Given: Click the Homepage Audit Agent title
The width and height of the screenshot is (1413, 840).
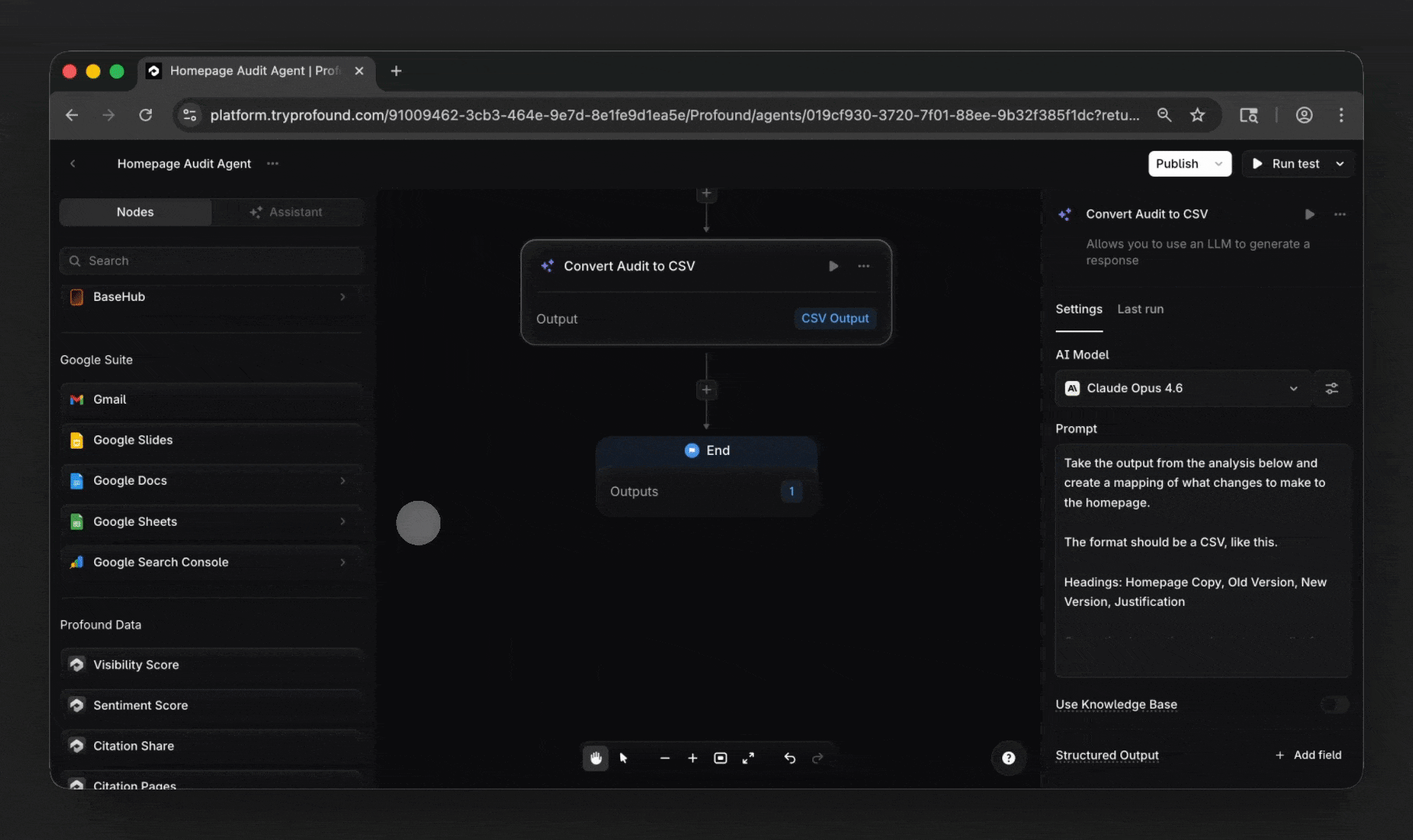Looking at the screenshot, I should pos(184,163).
